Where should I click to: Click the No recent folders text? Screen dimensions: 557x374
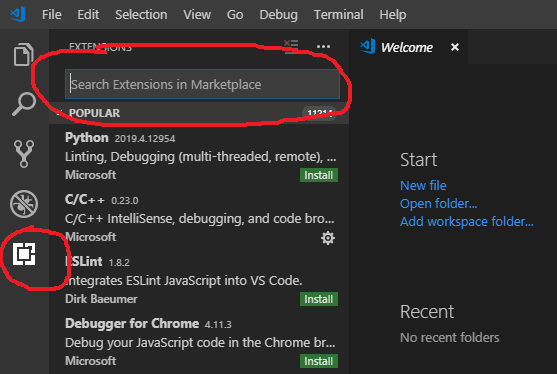tap(449, 337)
